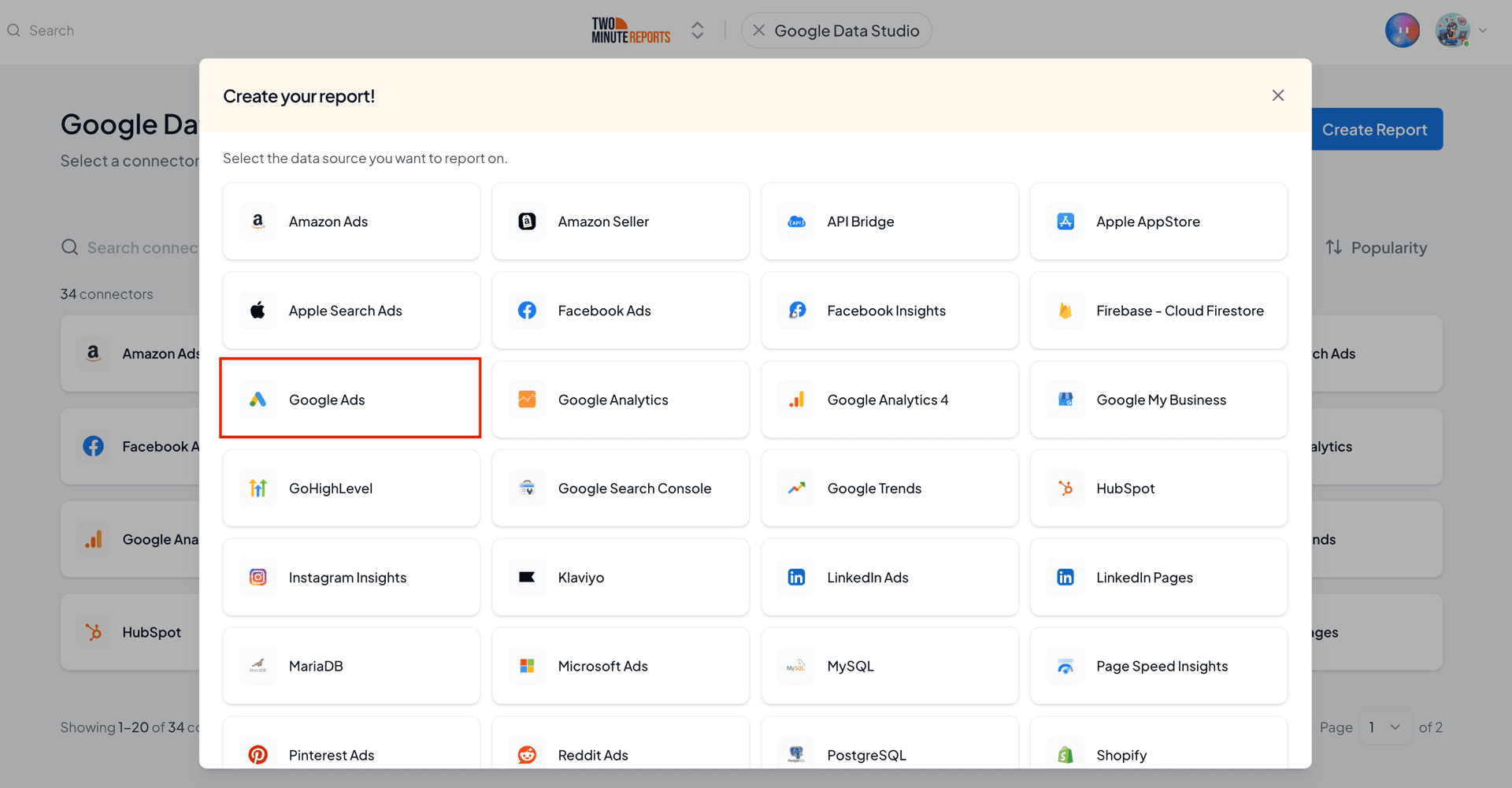Click the Apple AppStore icon
Image resolution: width=1512 pixels, height=788 pixels.
[1065, 221]
